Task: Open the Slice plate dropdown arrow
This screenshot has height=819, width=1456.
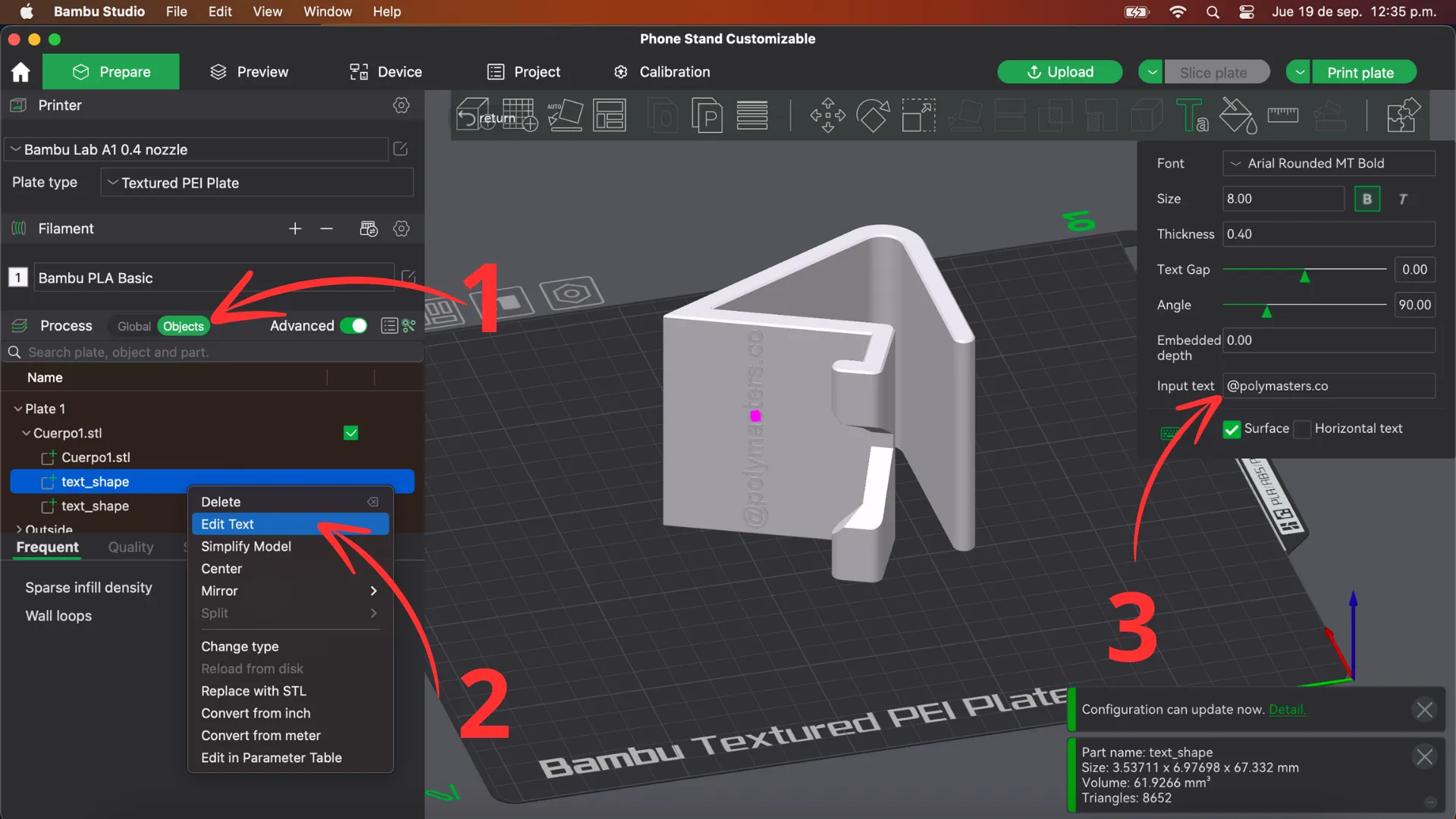Action: pyautogui.click(x=1151, y=72)
